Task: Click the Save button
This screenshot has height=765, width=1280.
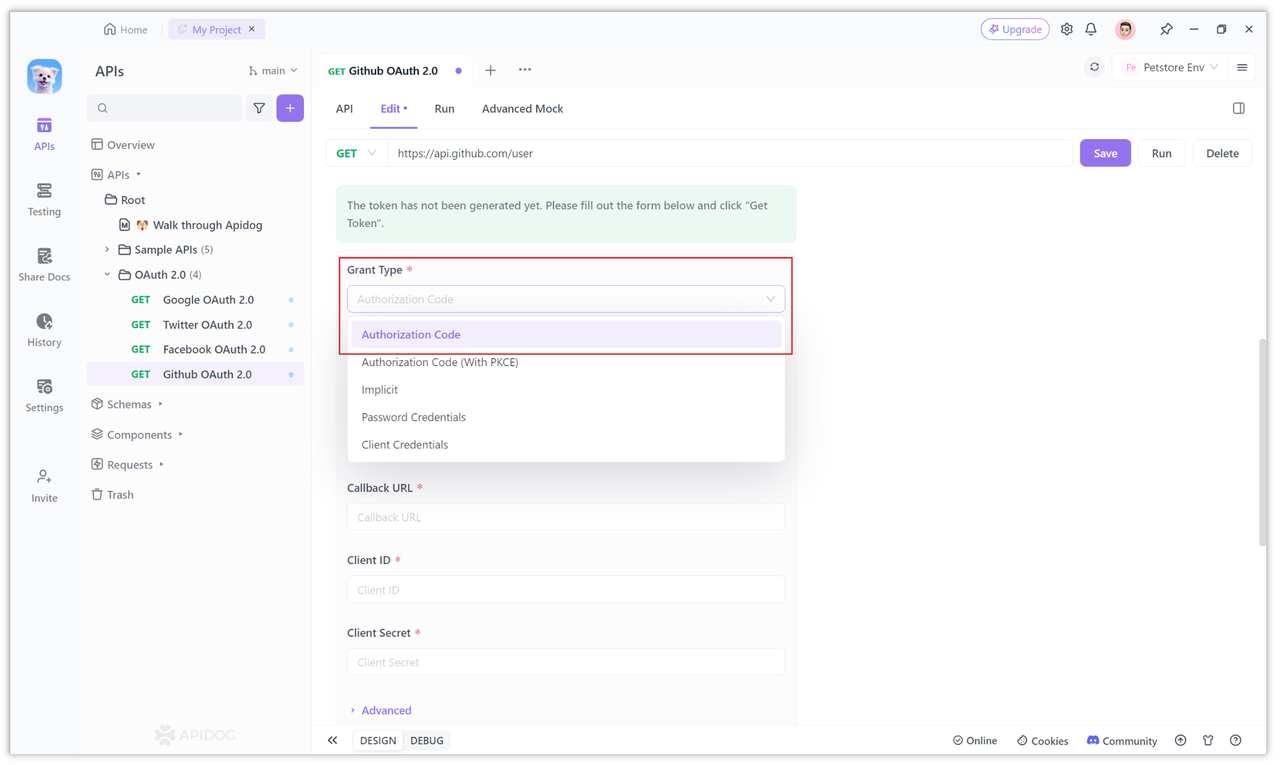Action: tap(1105, 153)
